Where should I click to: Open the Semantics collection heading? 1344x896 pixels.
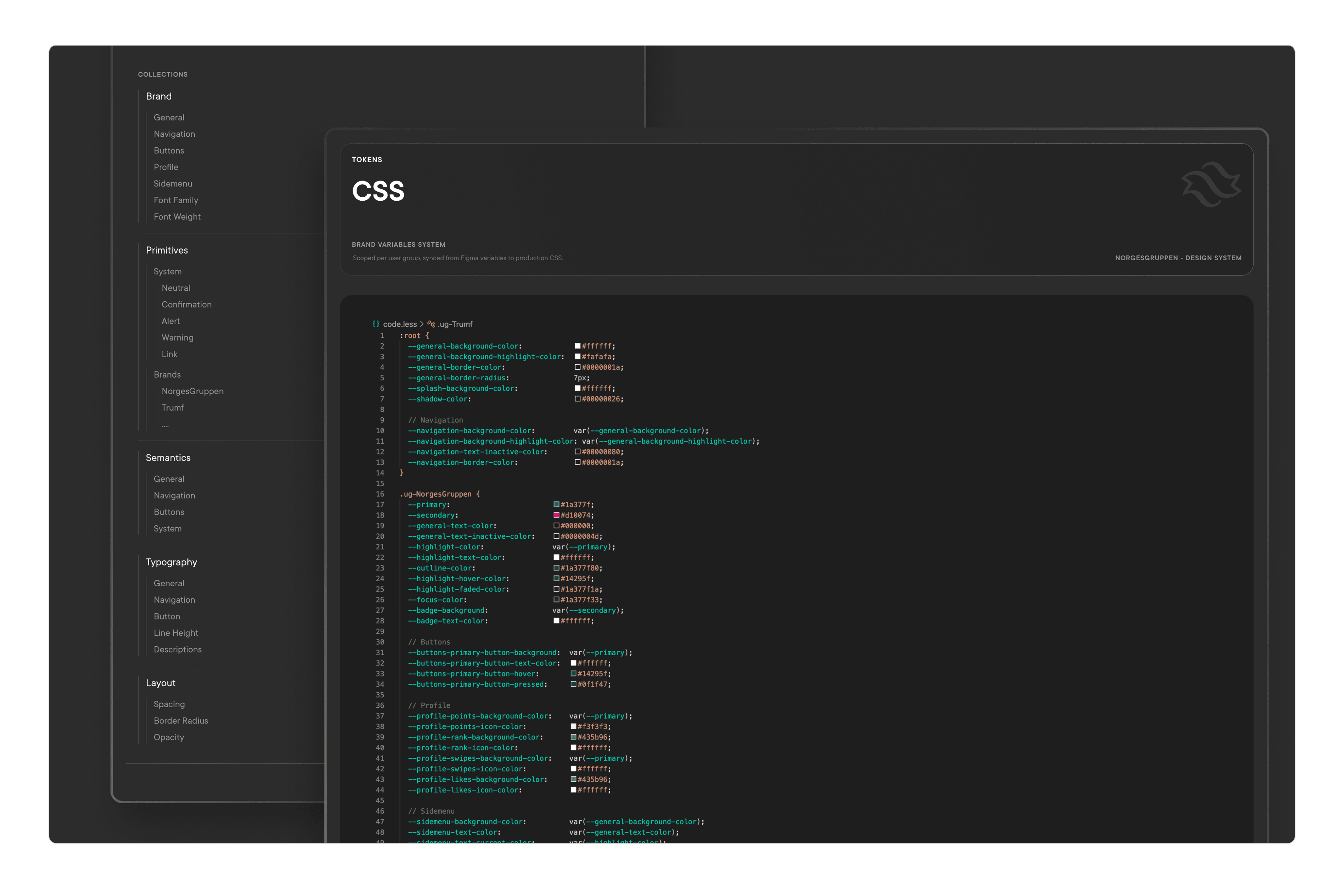tap(168, 458)
